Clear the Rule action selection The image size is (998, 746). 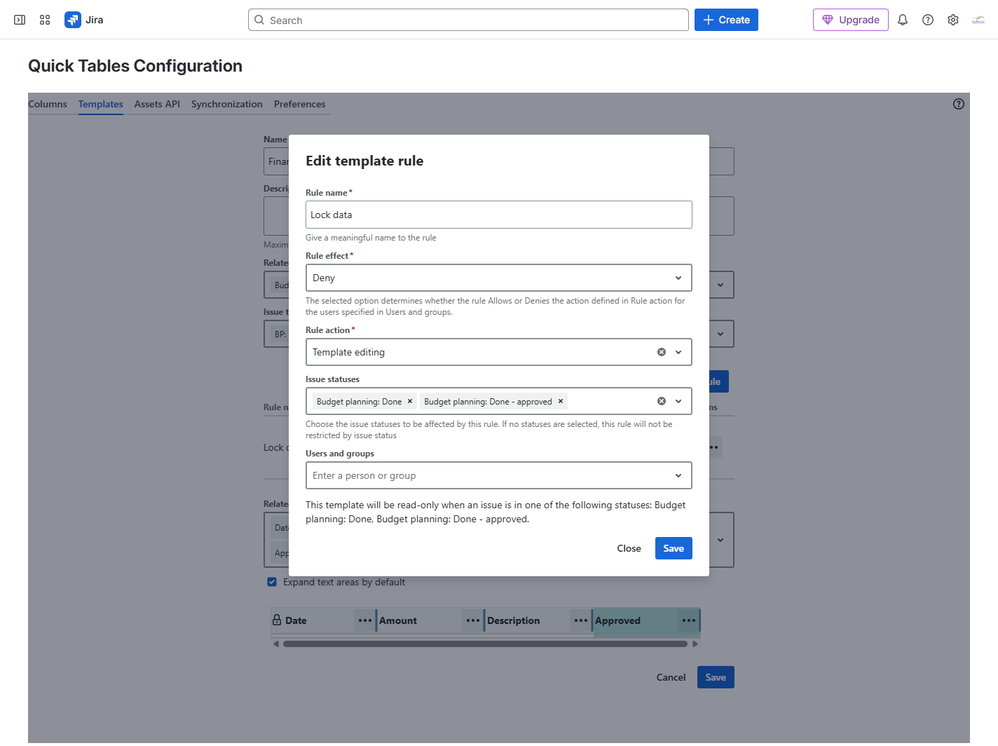click(x=661, y=352)
